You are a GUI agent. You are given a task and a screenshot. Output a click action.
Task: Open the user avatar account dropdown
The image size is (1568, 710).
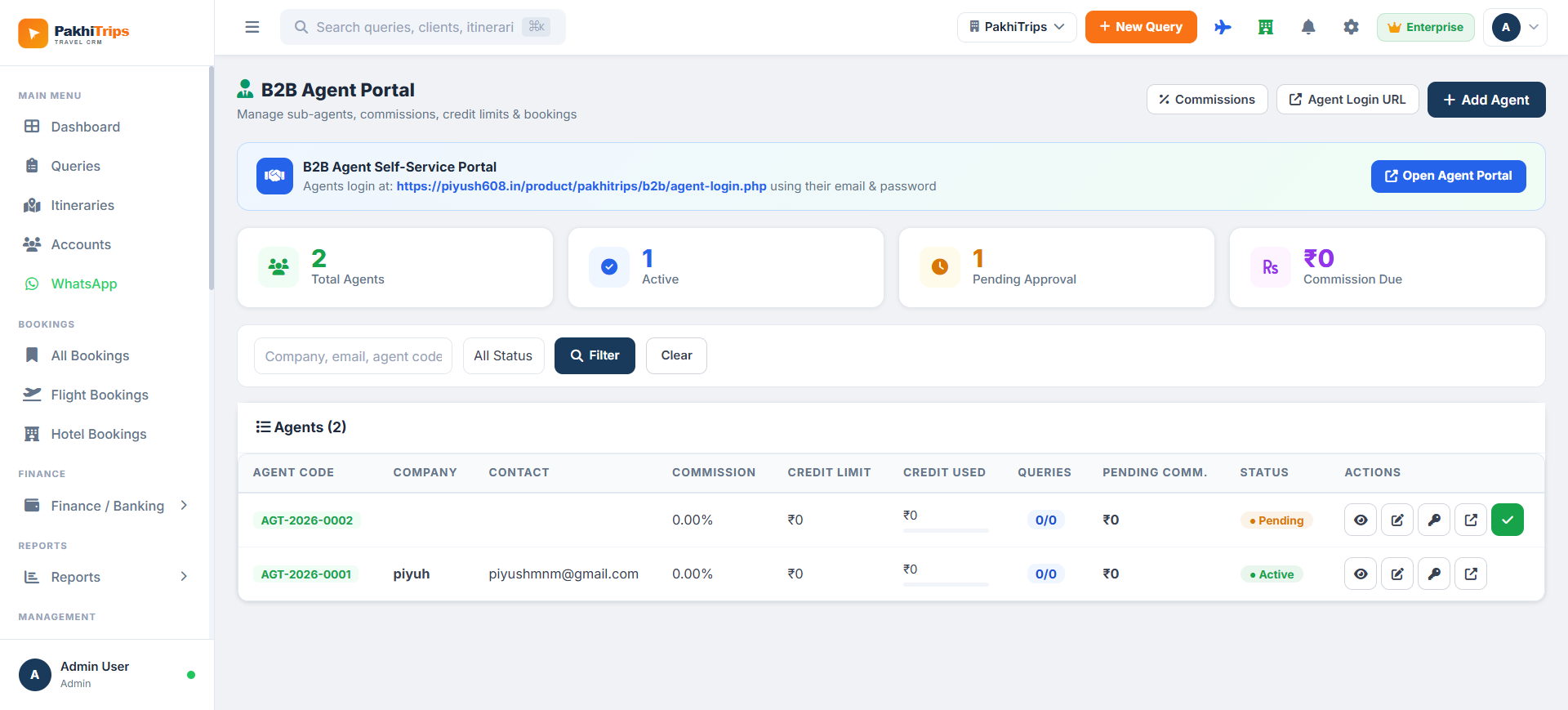(x=1515, y=27)
